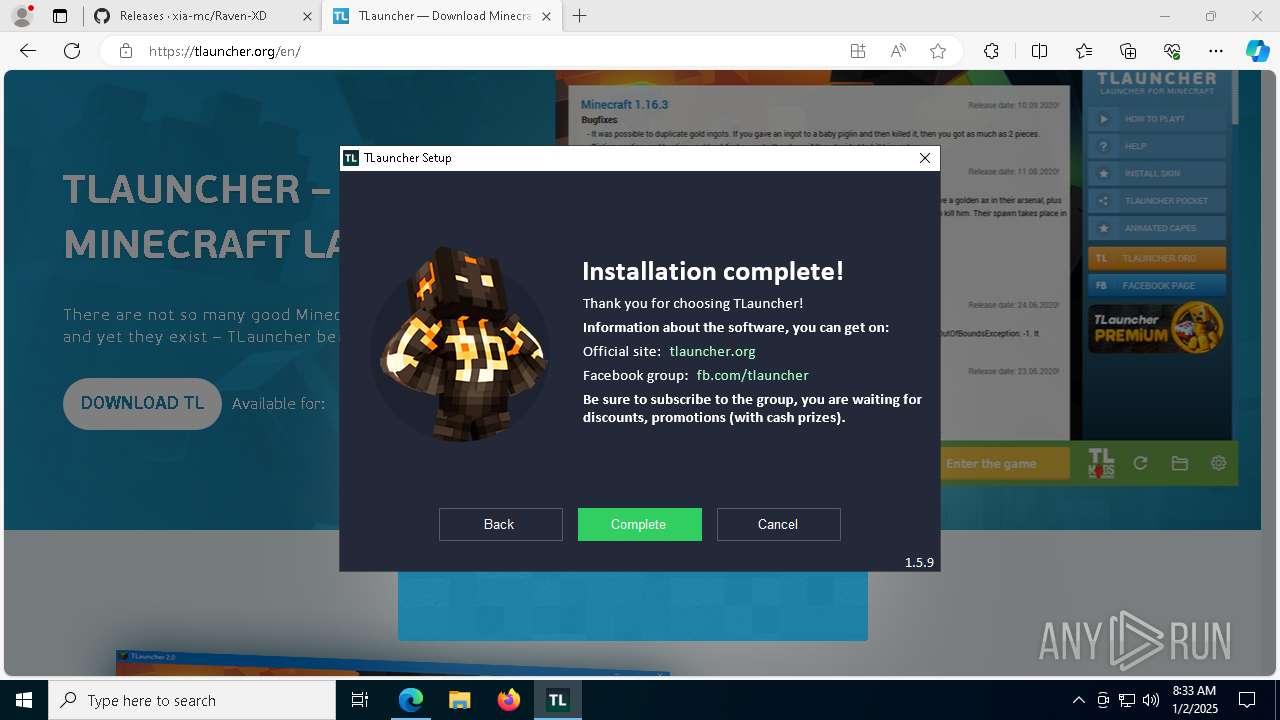
Task: Launch Firefox from the taskbar
Action: [508, 700]
